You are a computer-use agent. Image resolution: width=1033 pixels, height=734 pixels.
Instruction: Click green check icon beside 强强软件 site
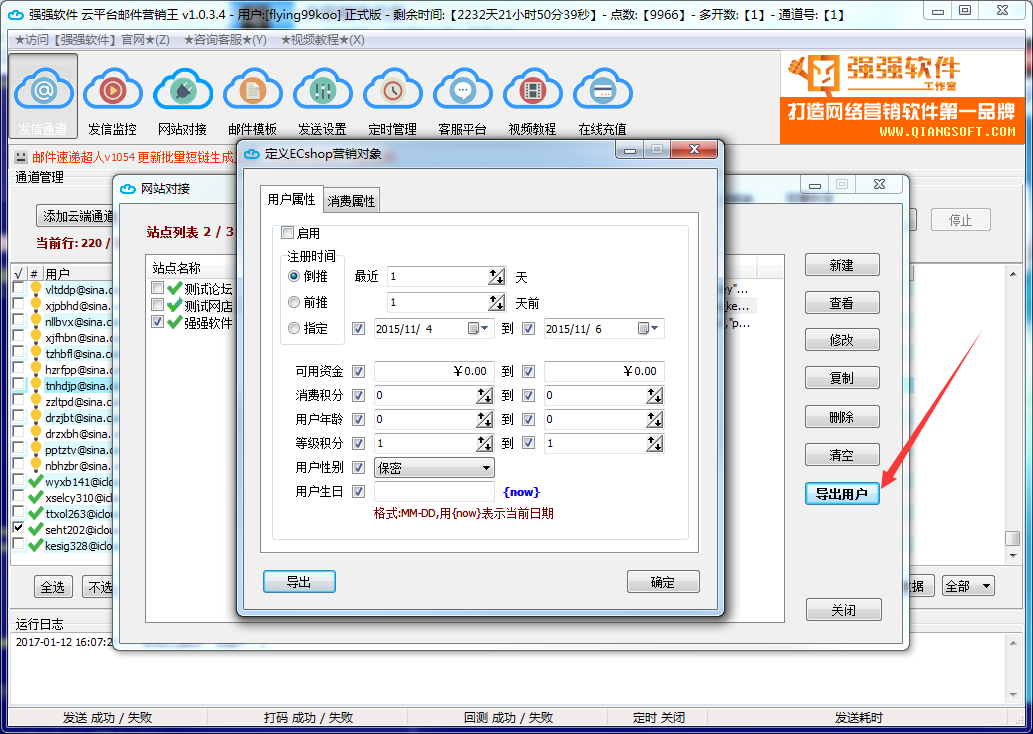pyautogui.click(x=175, y=322)
